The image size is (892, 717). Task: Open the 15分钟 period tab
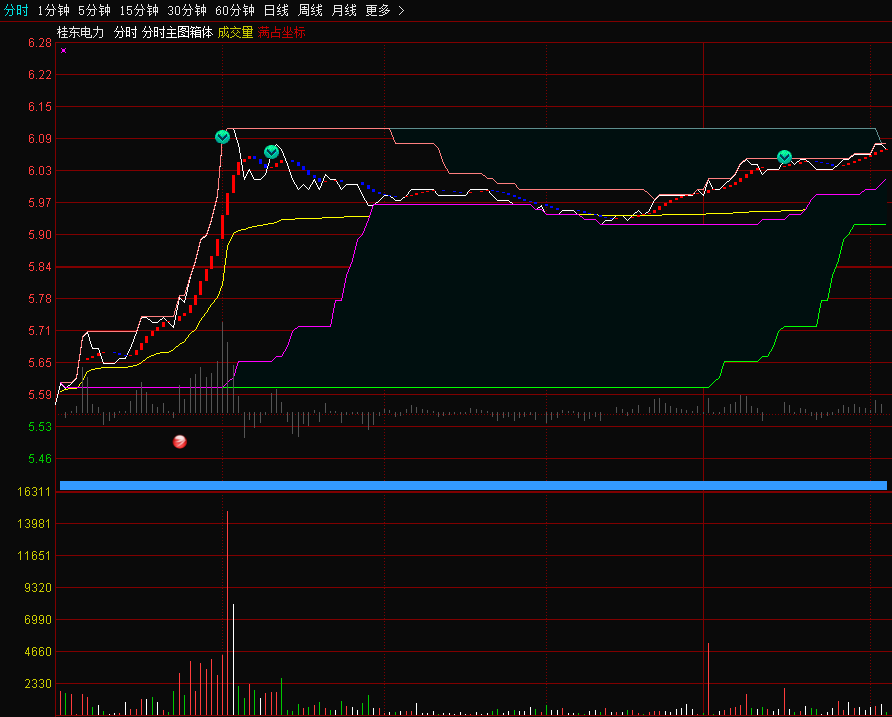(x=139, y=10)
